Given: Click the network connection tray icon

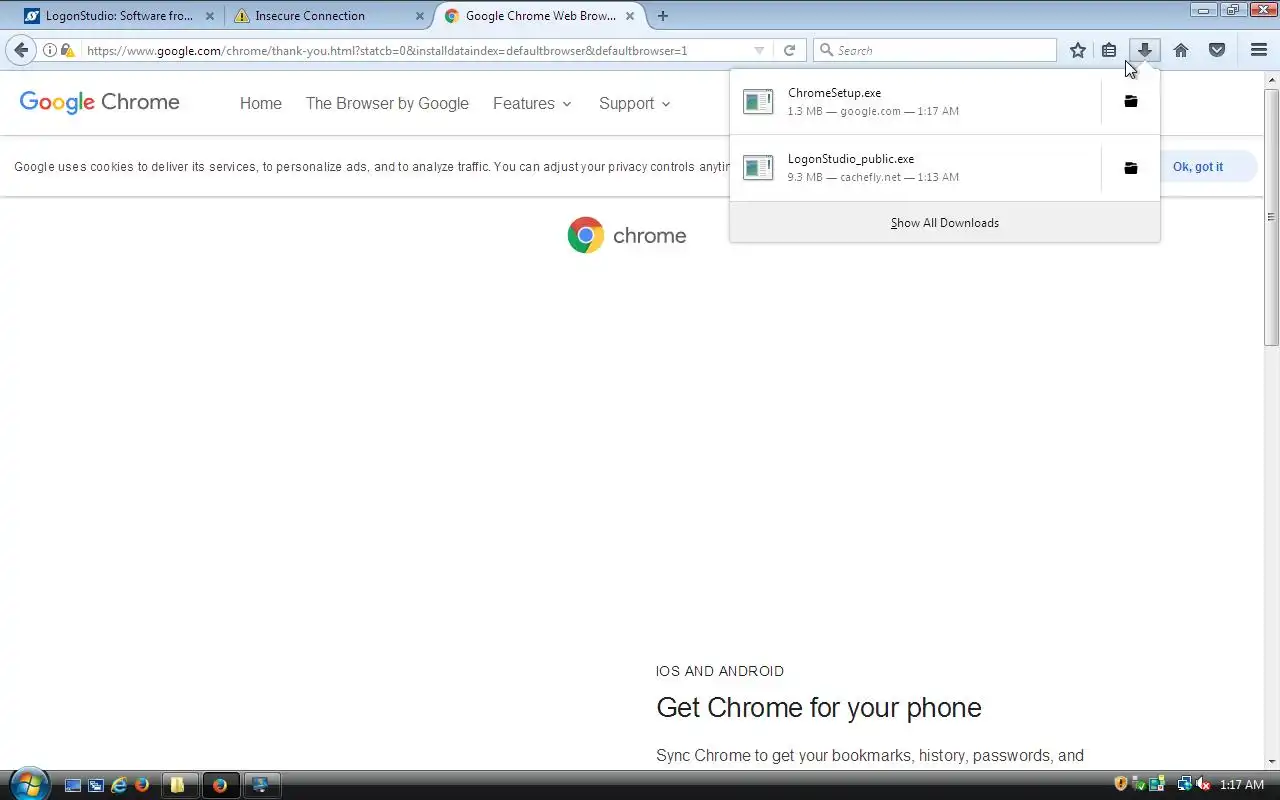Looking at the screenshot, I should click(1184, 785).
